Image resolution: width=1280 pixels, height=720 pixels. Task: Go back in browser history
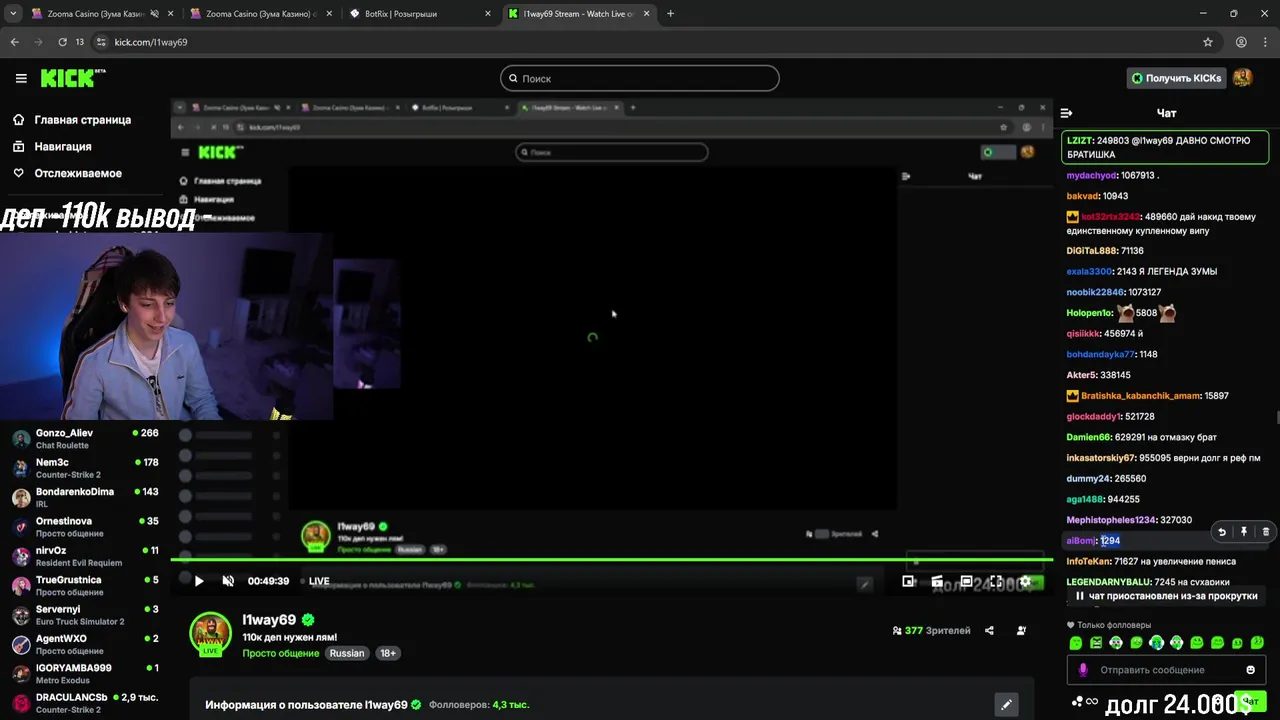[14, 42]
